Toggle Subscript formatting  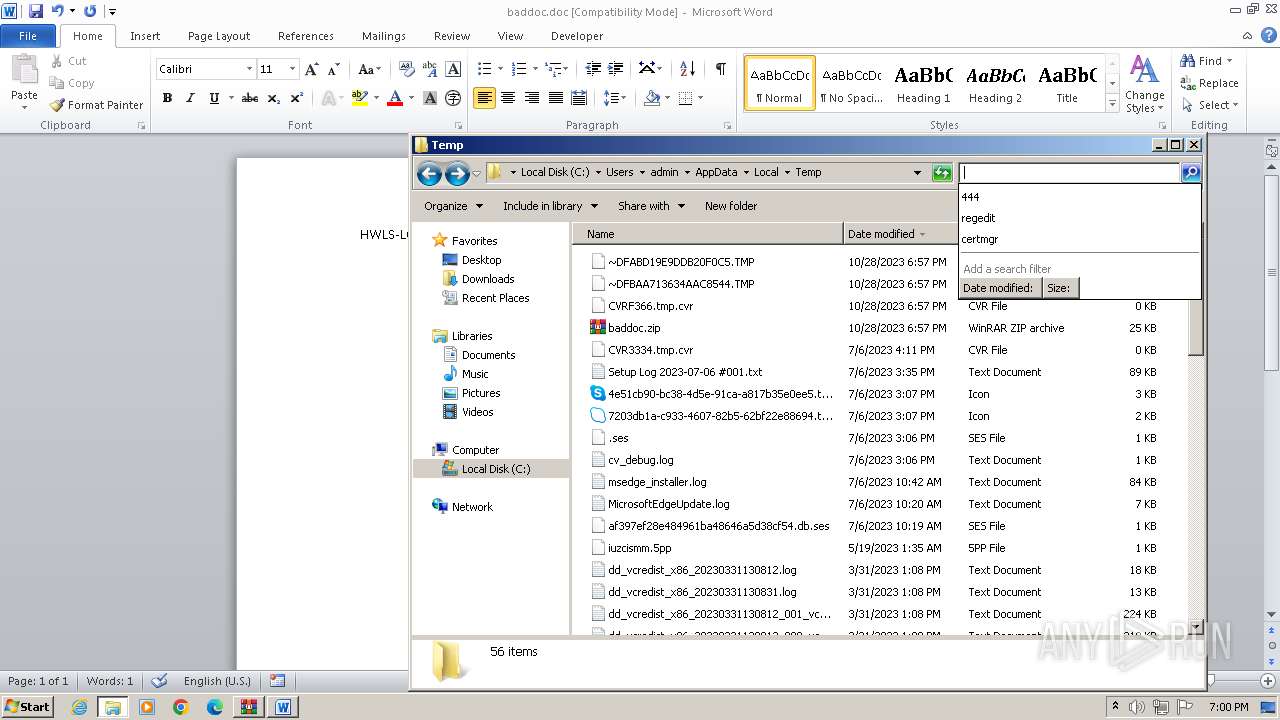[274, 98]
